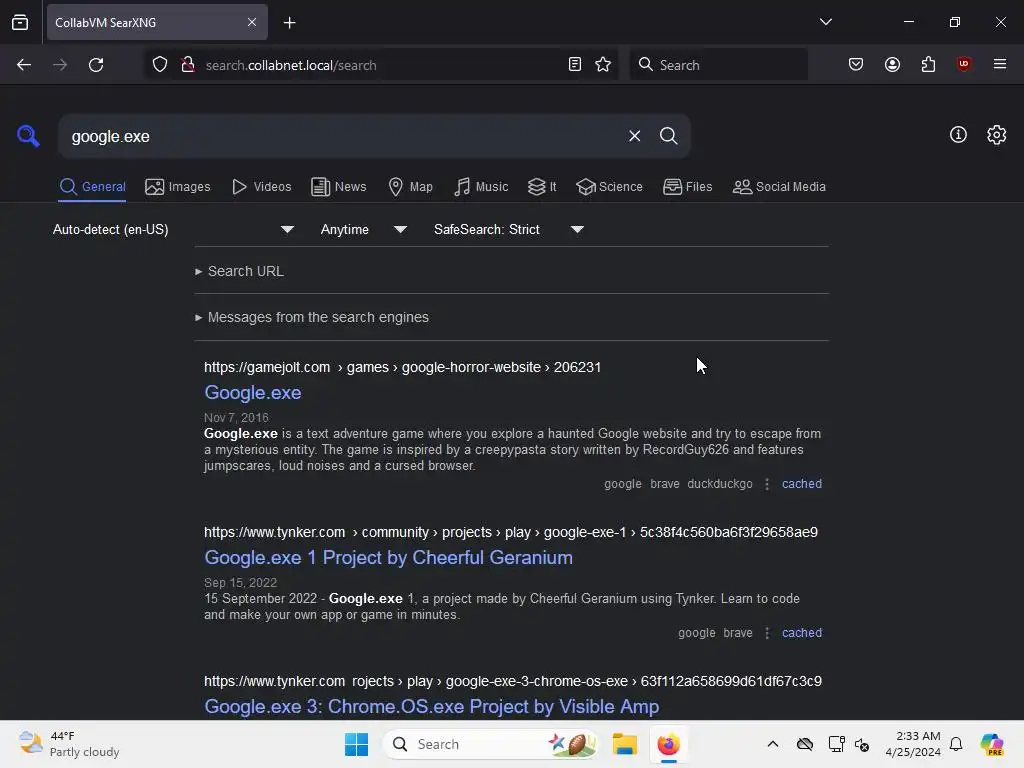Switch to the General search category

coord(92,187)
